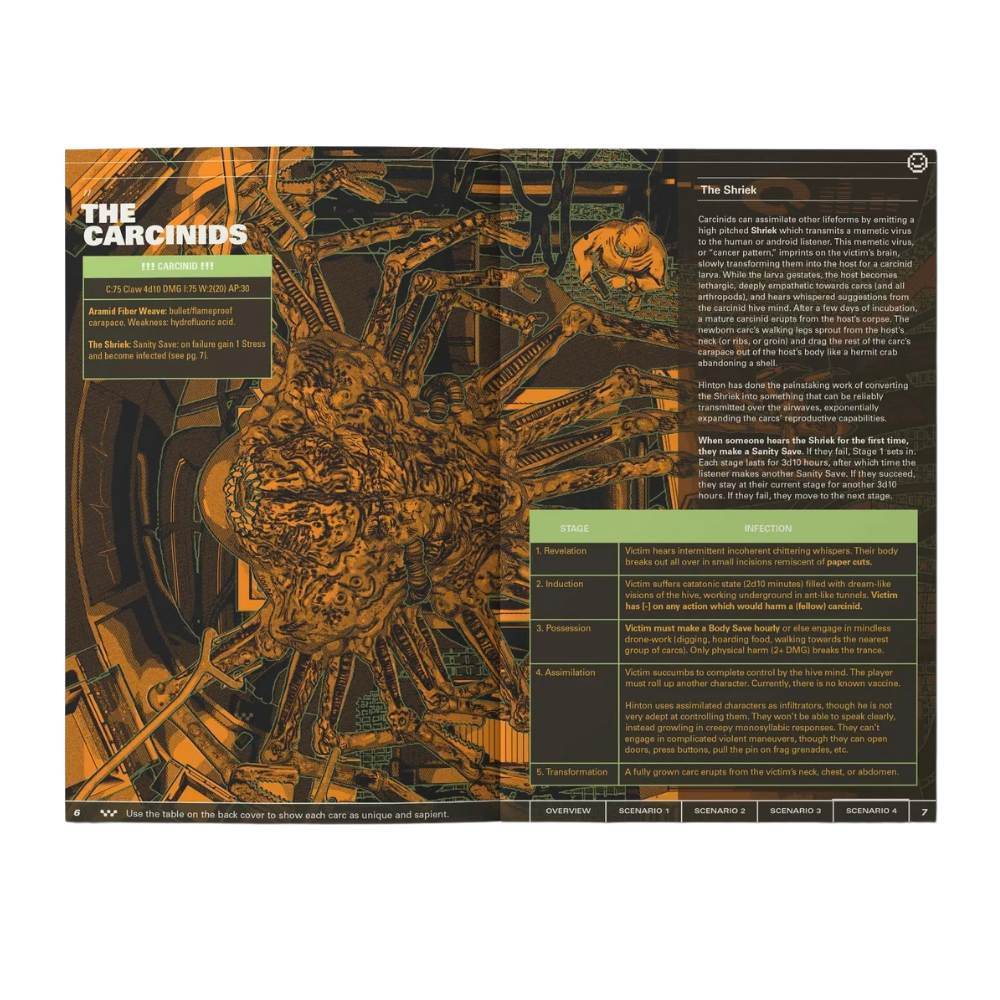Select the 2. Induction stage cell

[574, 598]
